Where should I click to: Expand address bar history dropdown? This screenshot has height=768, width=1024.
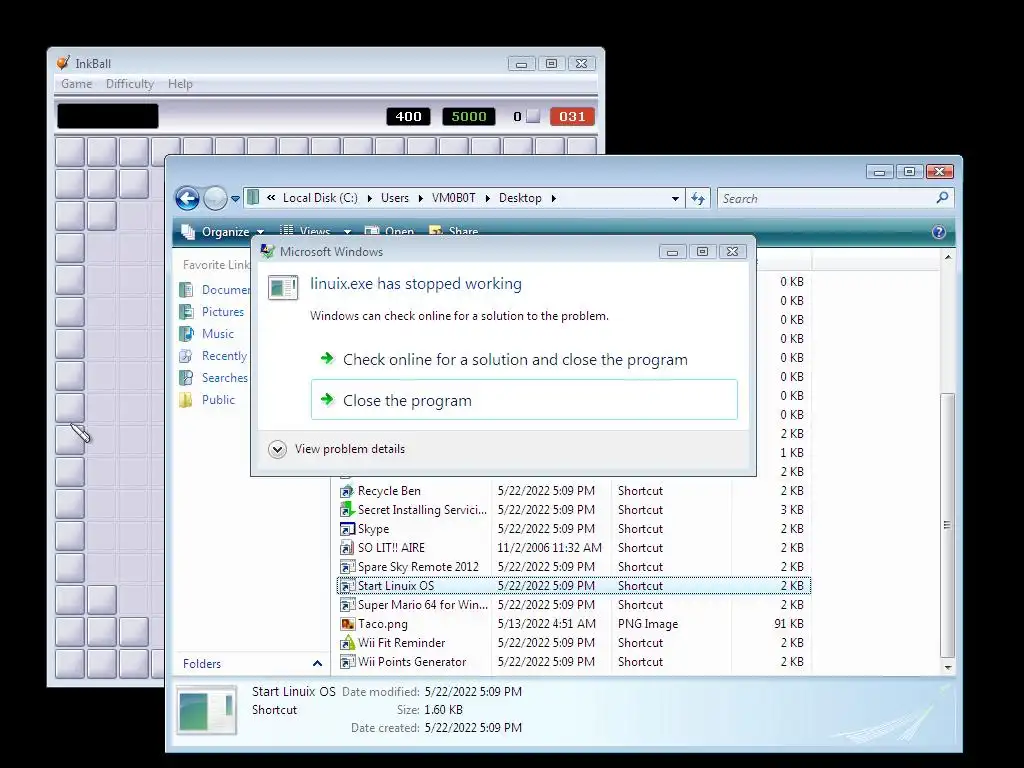click(675, 199)
